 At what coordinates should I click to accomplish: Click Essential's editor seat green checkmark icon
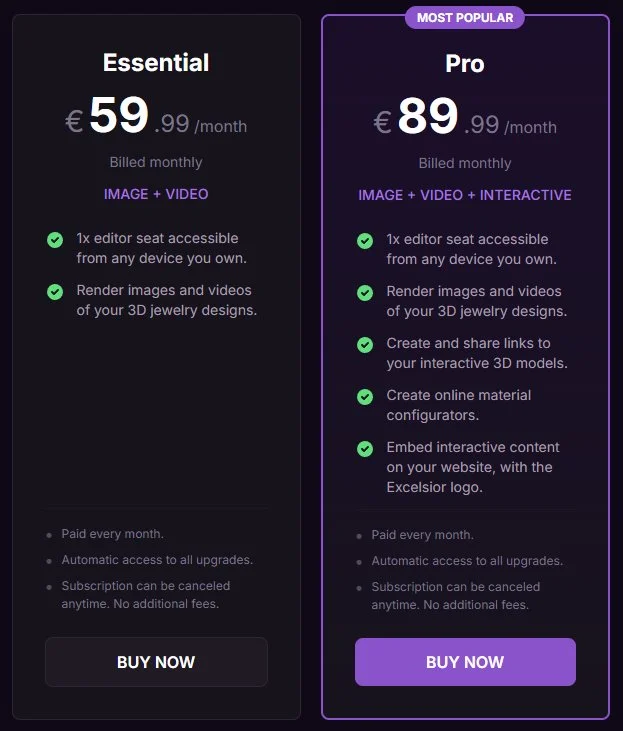(55, 240)
